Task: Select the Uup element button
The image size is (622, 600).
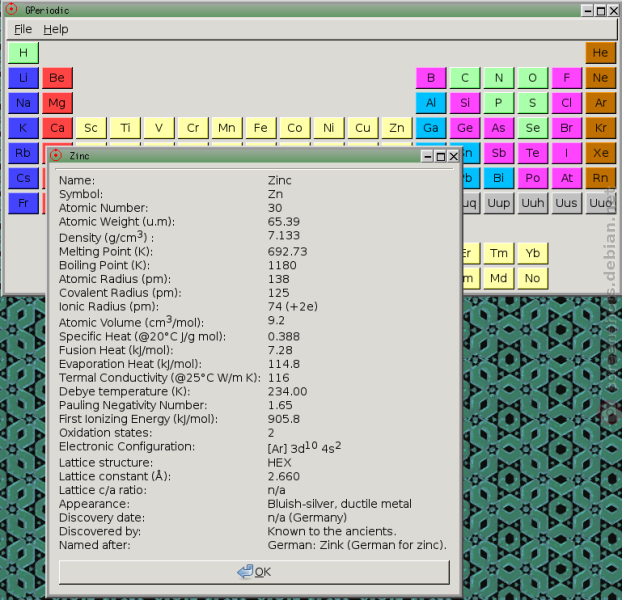Action: coord(499,203)
